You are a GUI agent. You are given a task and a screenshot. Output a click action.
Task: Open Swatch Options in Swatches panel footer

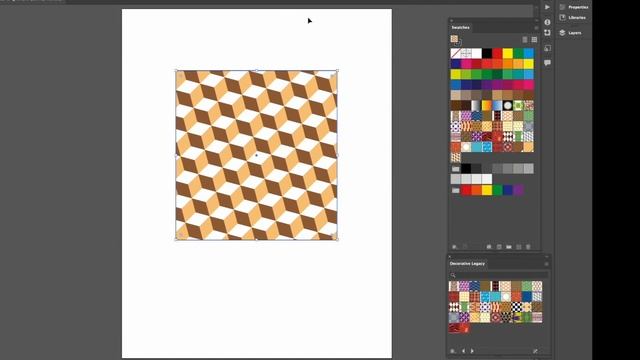499,247
